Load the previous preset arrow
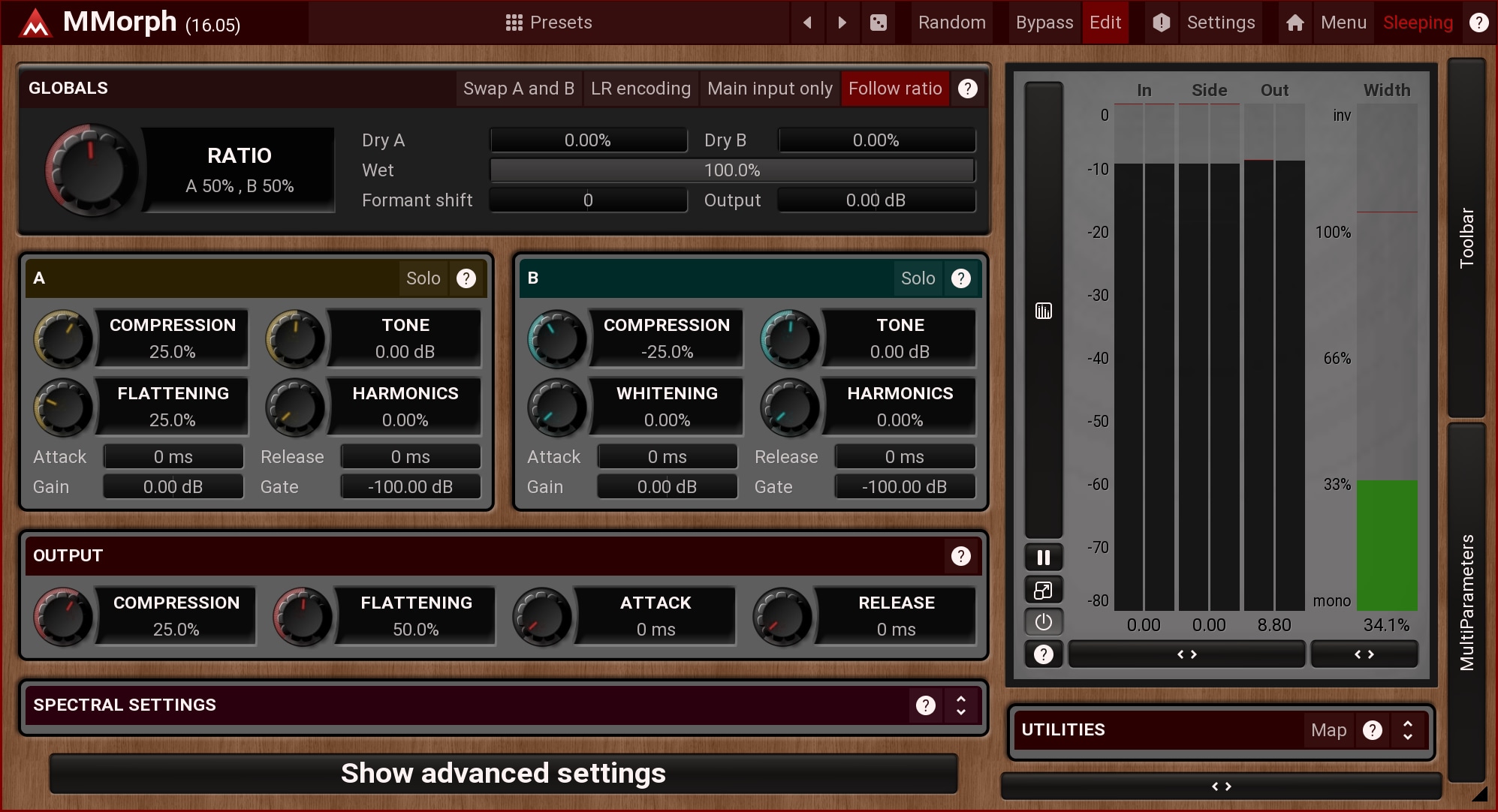Viewport: 1498px width, 812px height. (x=807, y=23)
